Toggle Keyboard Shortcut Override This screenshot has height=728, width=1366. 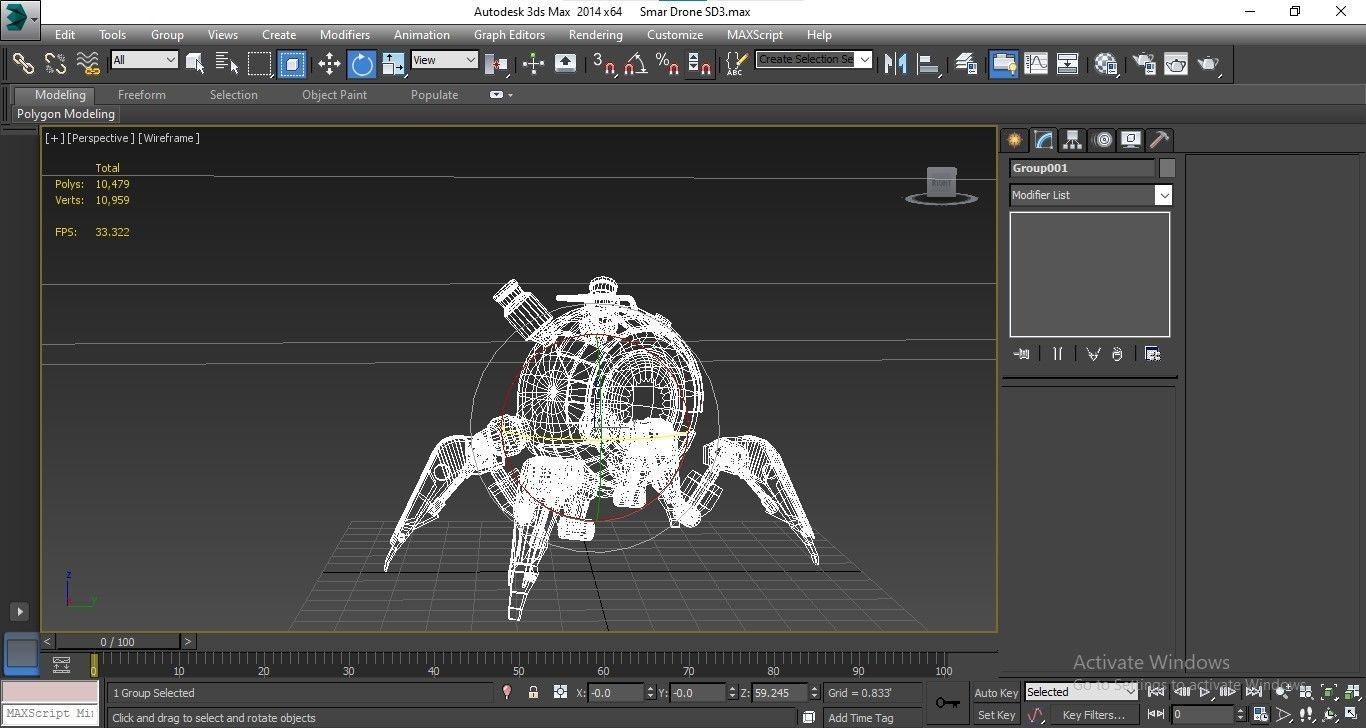coord(565,63)
